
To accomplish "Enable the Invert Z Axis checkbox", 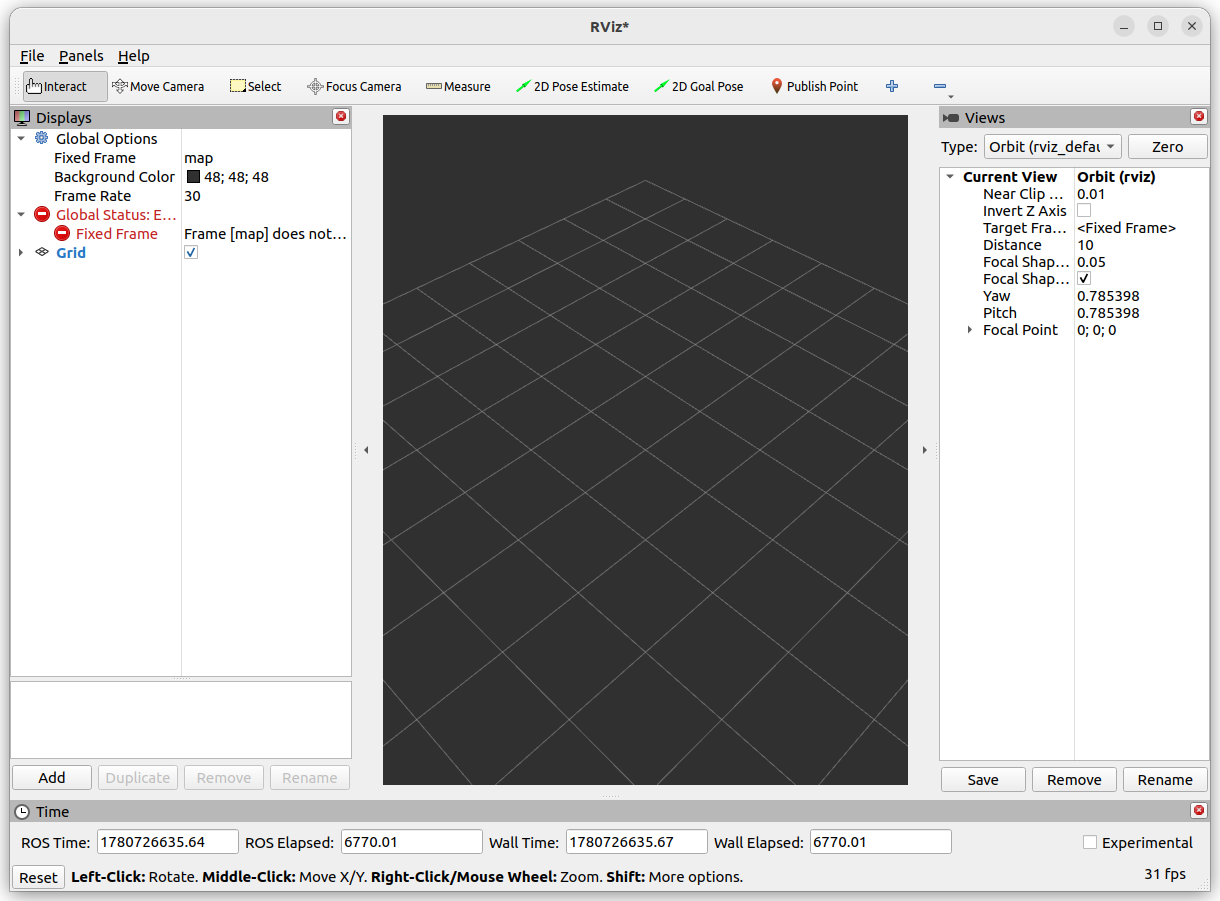I will click(x=1084, y=211).
